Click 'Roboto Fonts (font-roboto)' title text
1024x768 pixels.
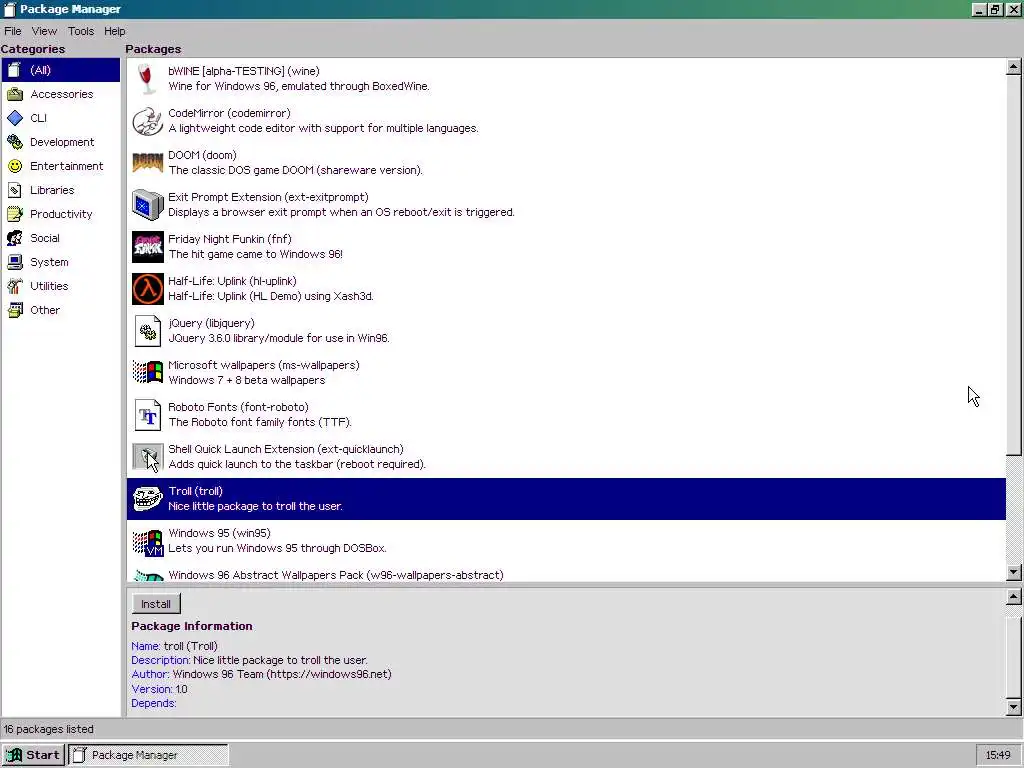pos(238,408)
